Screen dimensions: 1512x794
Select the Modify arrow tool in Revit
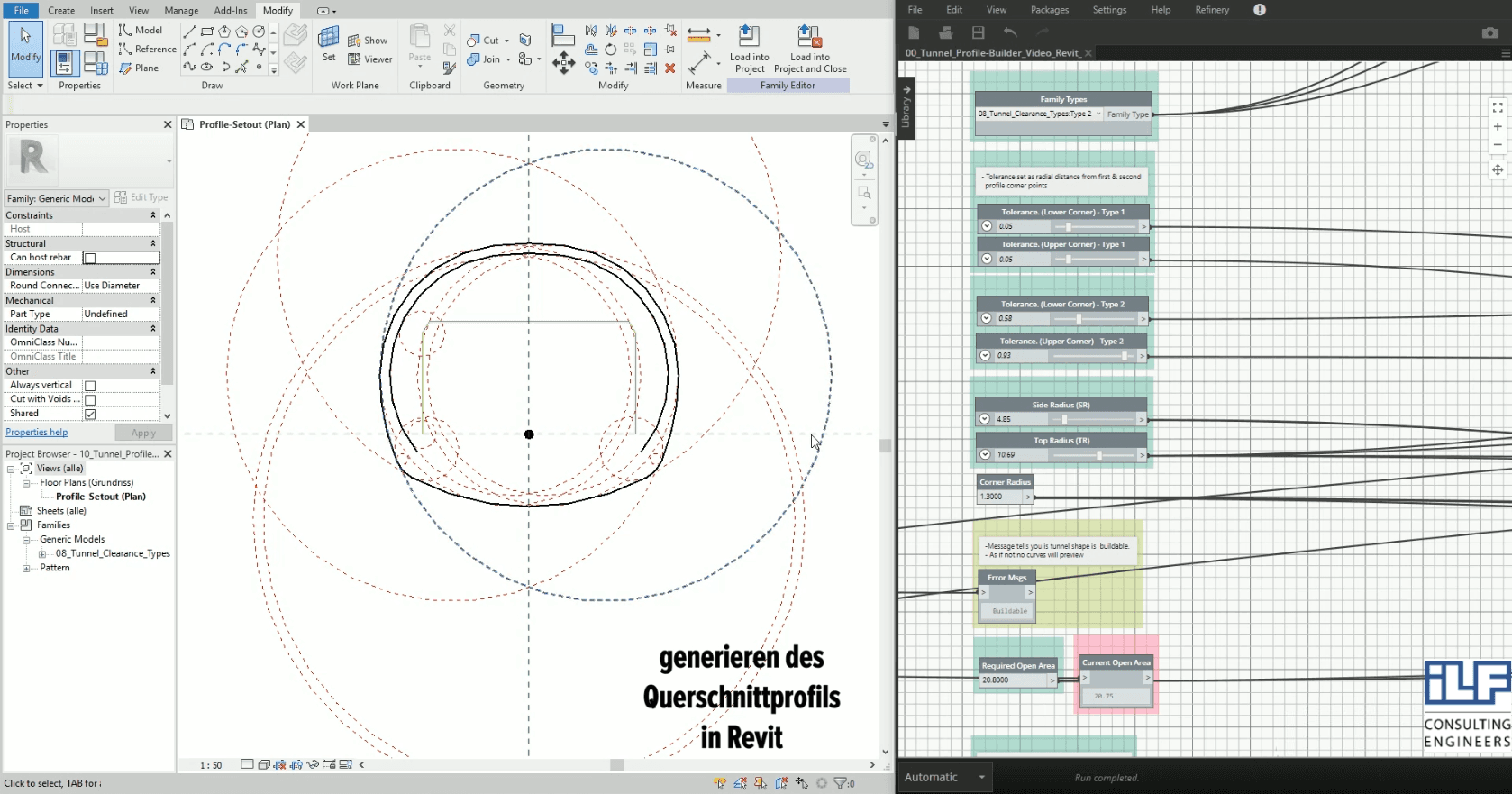[x=25, y=49]
